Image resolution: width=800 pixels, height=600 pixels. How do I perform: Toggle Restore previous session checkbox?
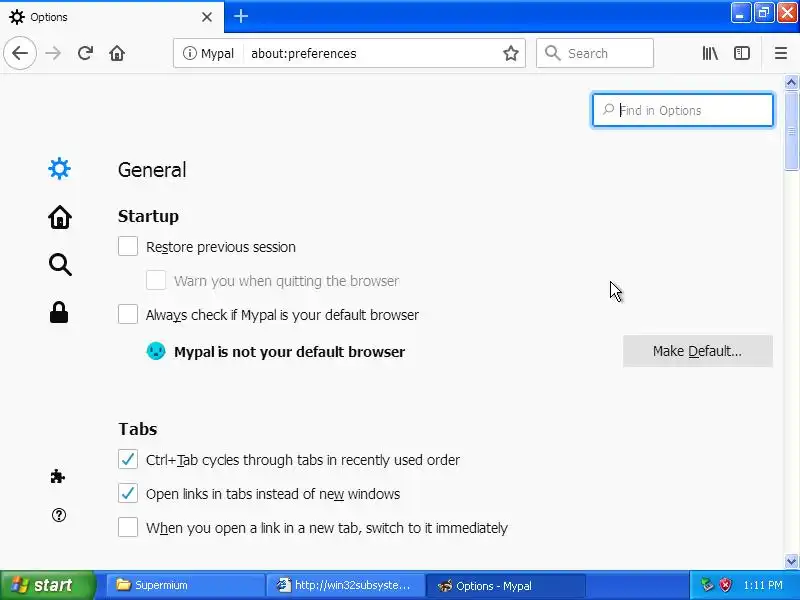(128, 246)
